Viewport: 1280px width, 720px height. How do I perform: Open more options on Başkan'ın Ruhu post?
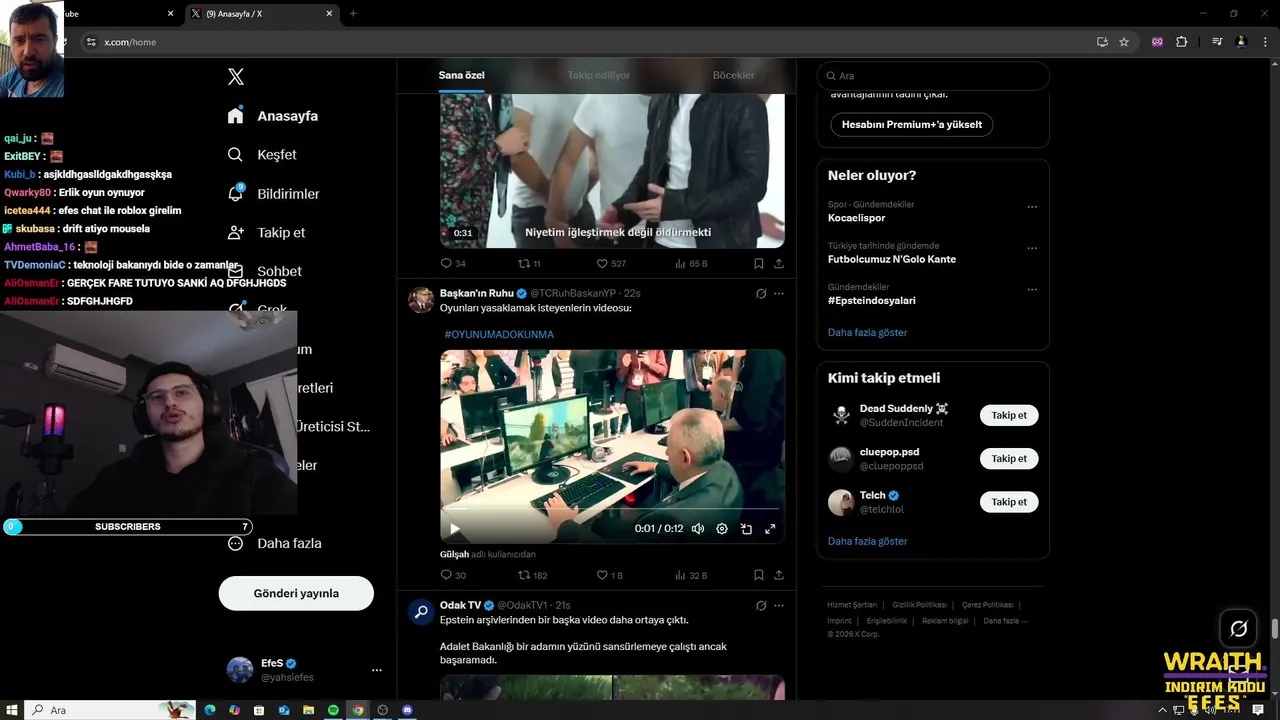pos(779,294)
